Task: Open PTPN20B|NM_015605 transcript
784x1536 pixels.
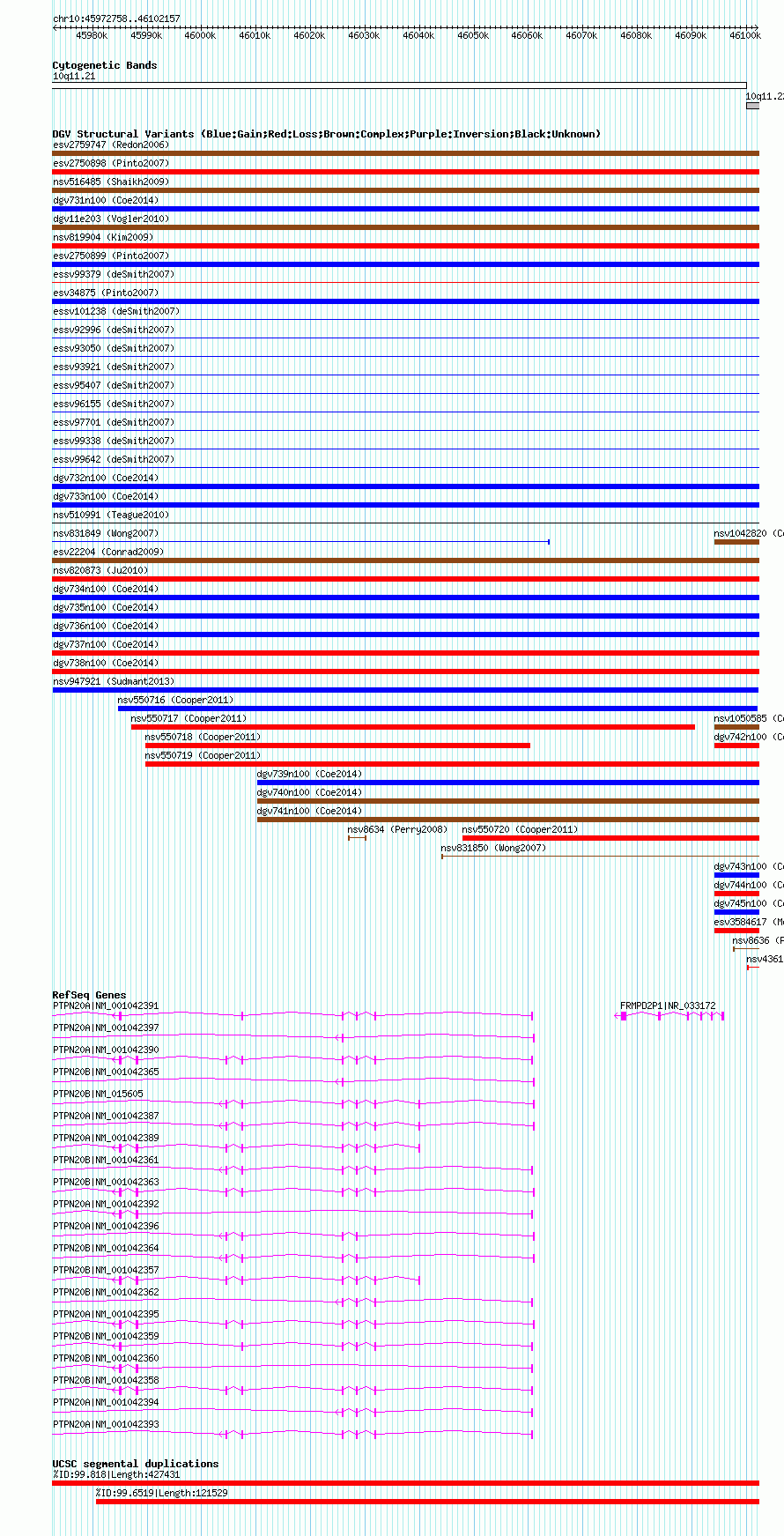Action: pos(98,1094)
